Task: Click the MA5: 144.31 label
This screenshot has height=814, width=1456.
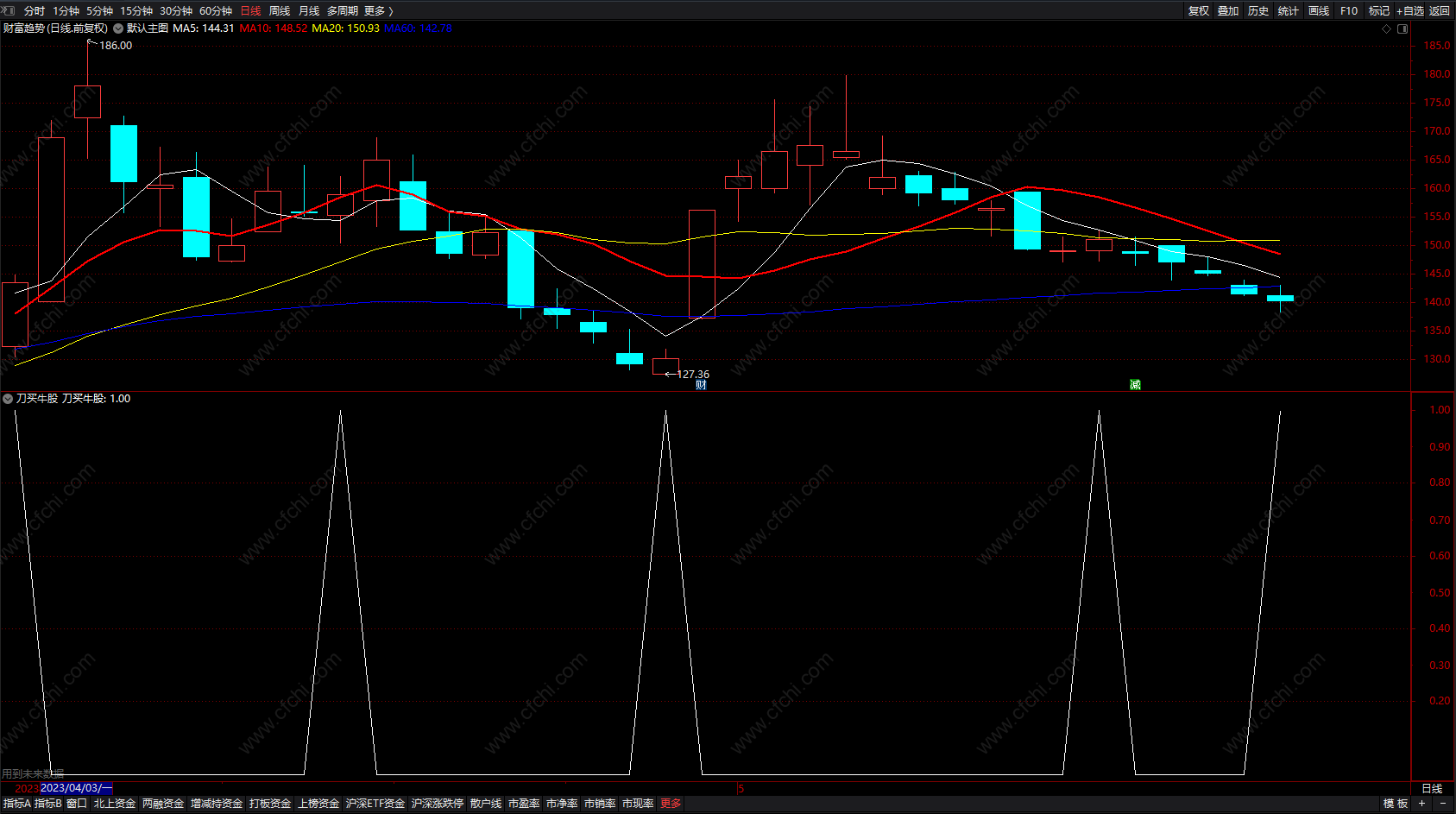Action: tap(204, 28)
